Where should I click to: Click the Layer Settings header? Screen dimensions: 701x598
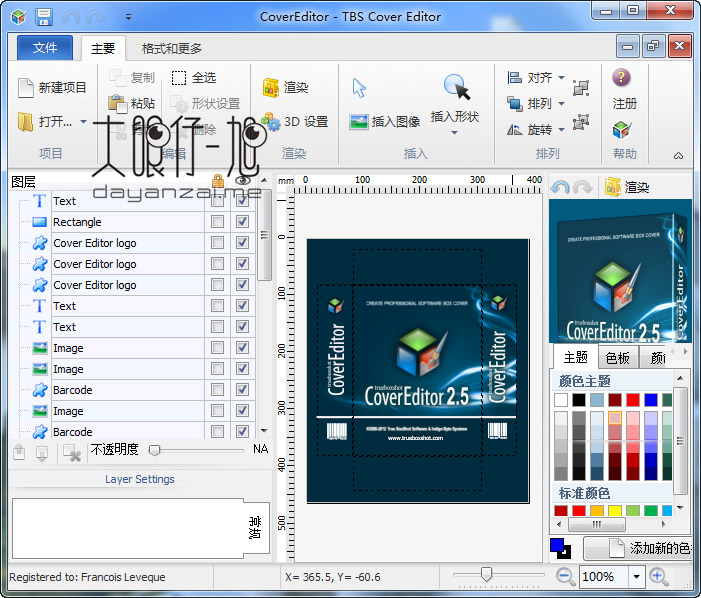(x=140, y=479)
